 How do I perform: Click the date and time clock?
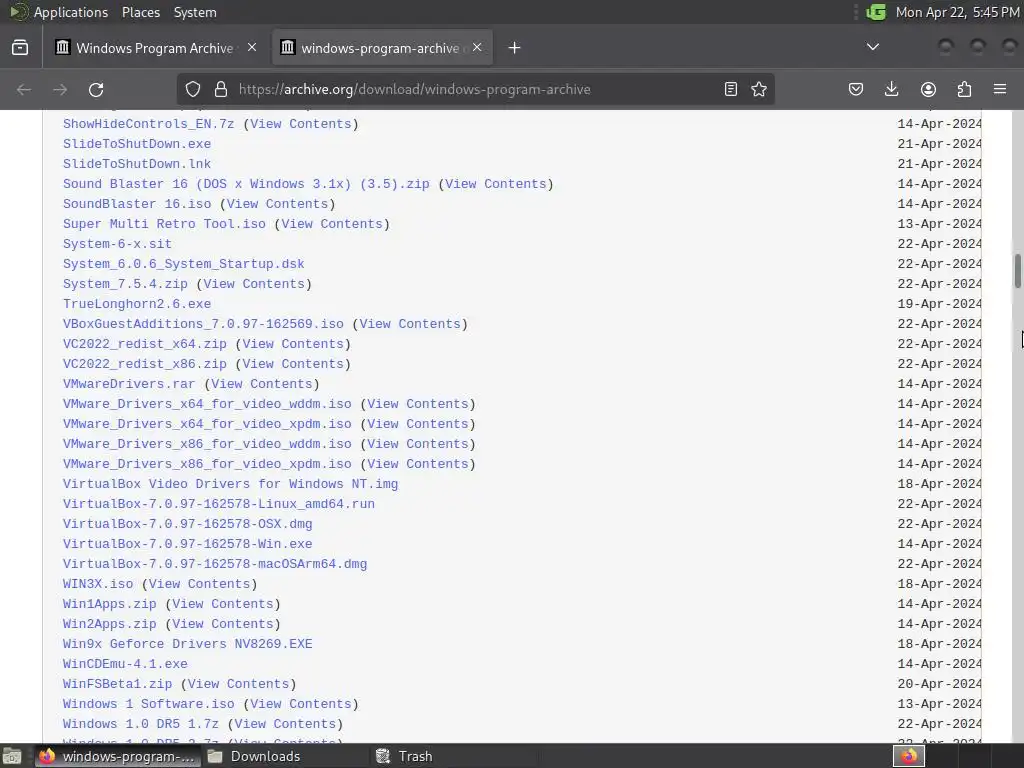tap(957, 12)
